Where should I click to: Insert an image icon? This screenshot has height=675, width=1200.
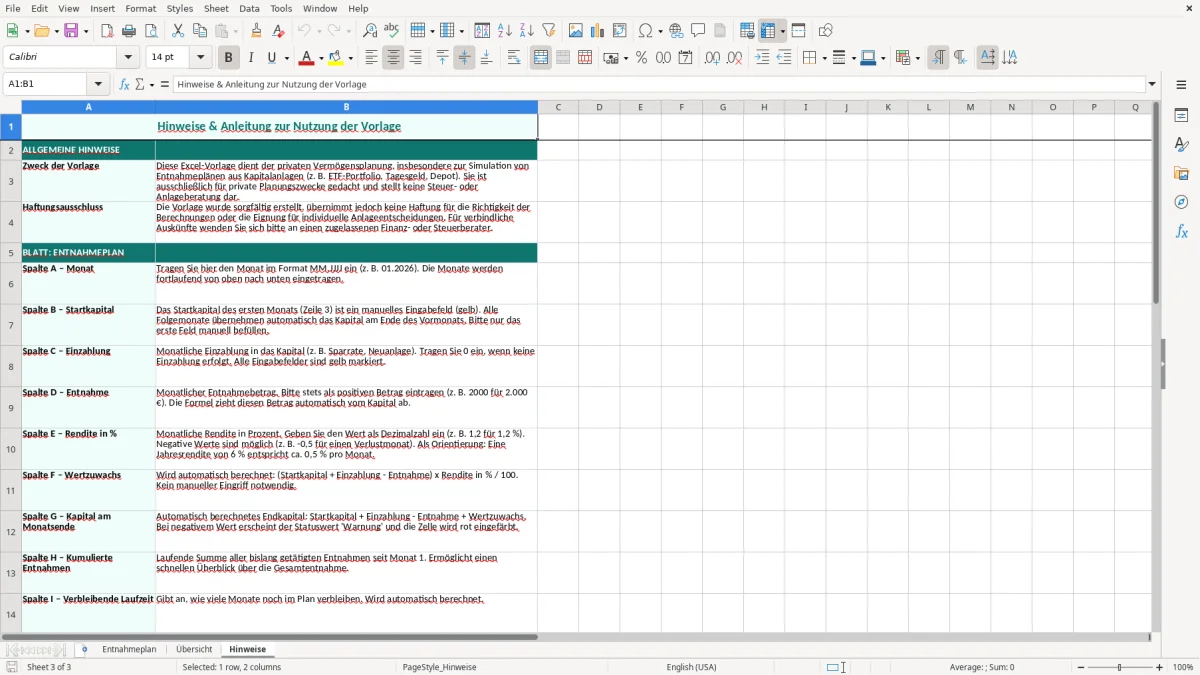click(576, 31)
